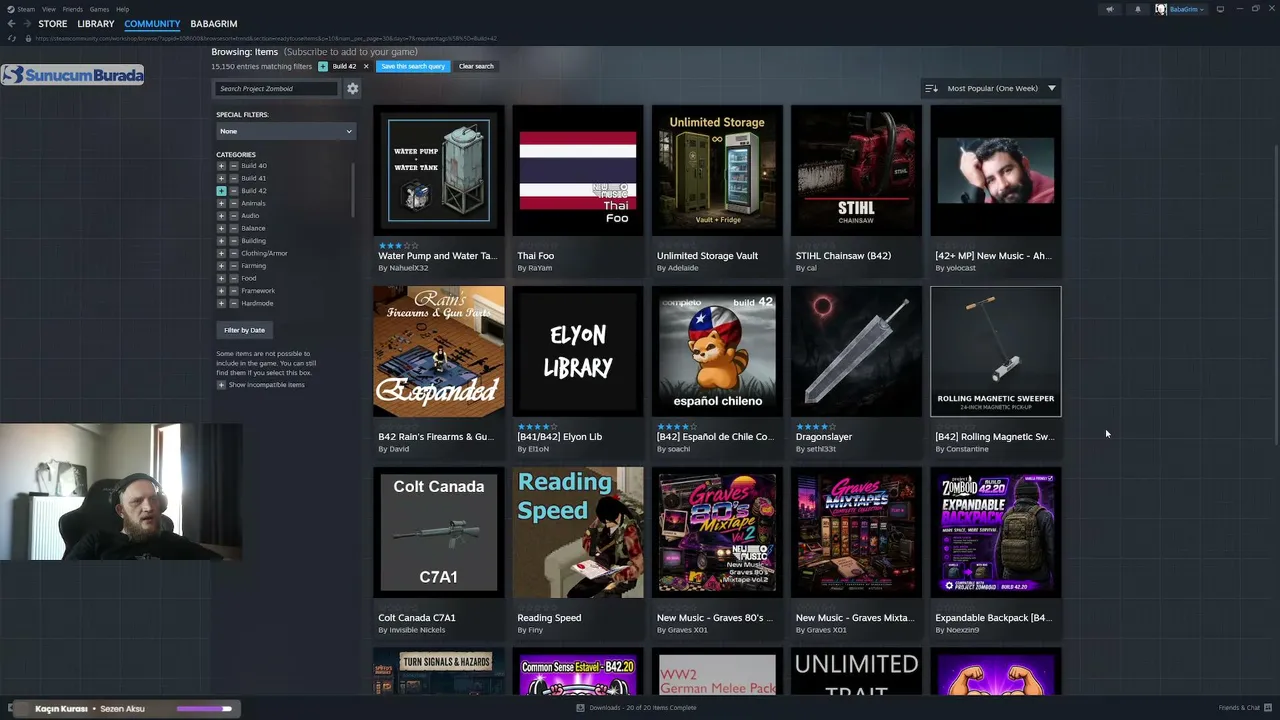Click the page vertical scrollbar
1280x720 pixels.
[x=1276, y=295]
